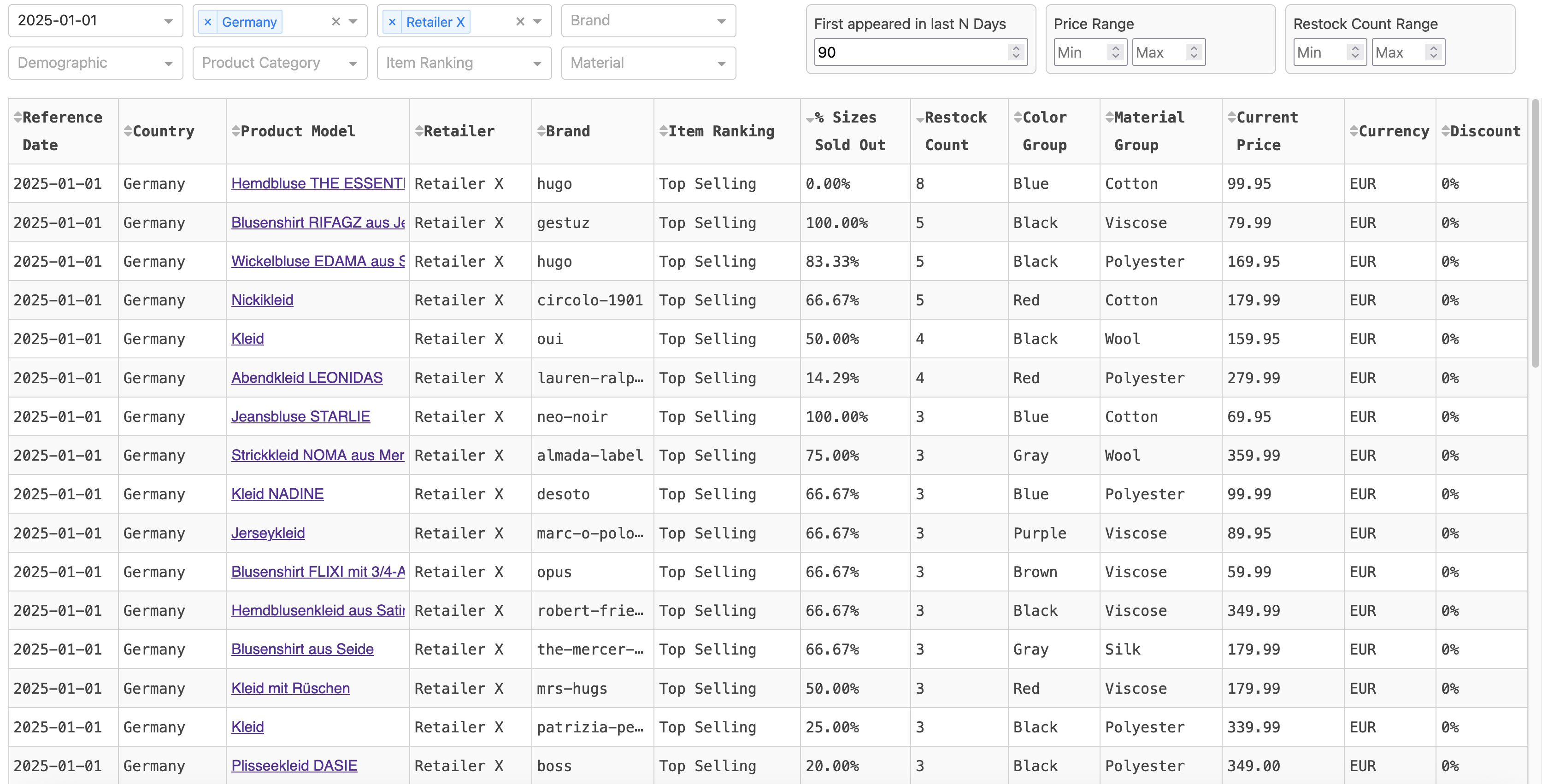The width and height of the screenshot is (1542, 784).
Task: Open the Kleid link for brand oui
Action: [247, 339]
